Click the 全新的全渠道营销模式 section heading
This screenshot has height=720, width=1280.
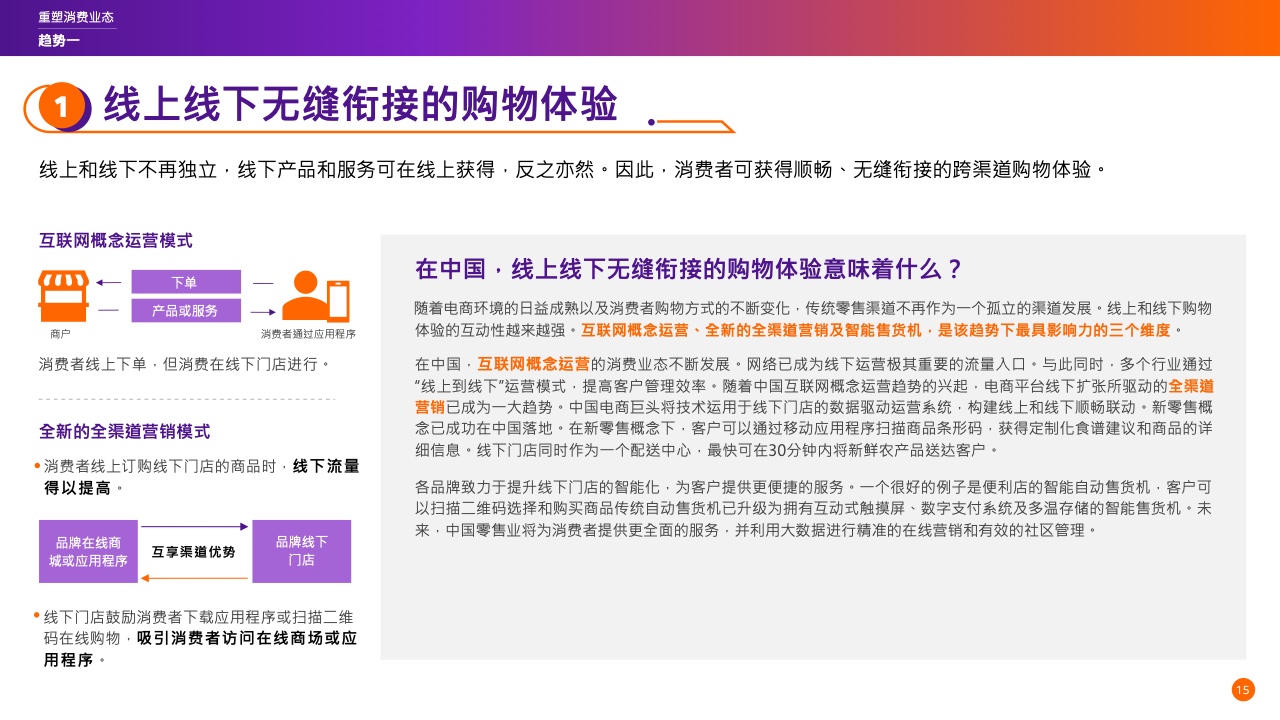[x=124, y=431]
